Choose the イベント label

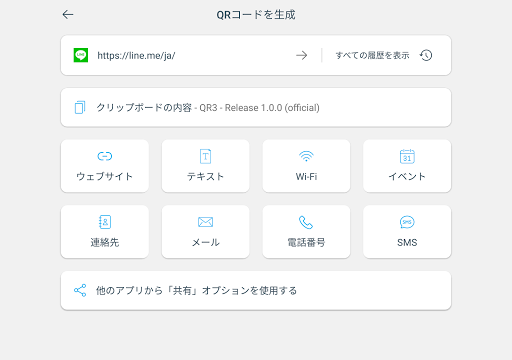[407, 176]
